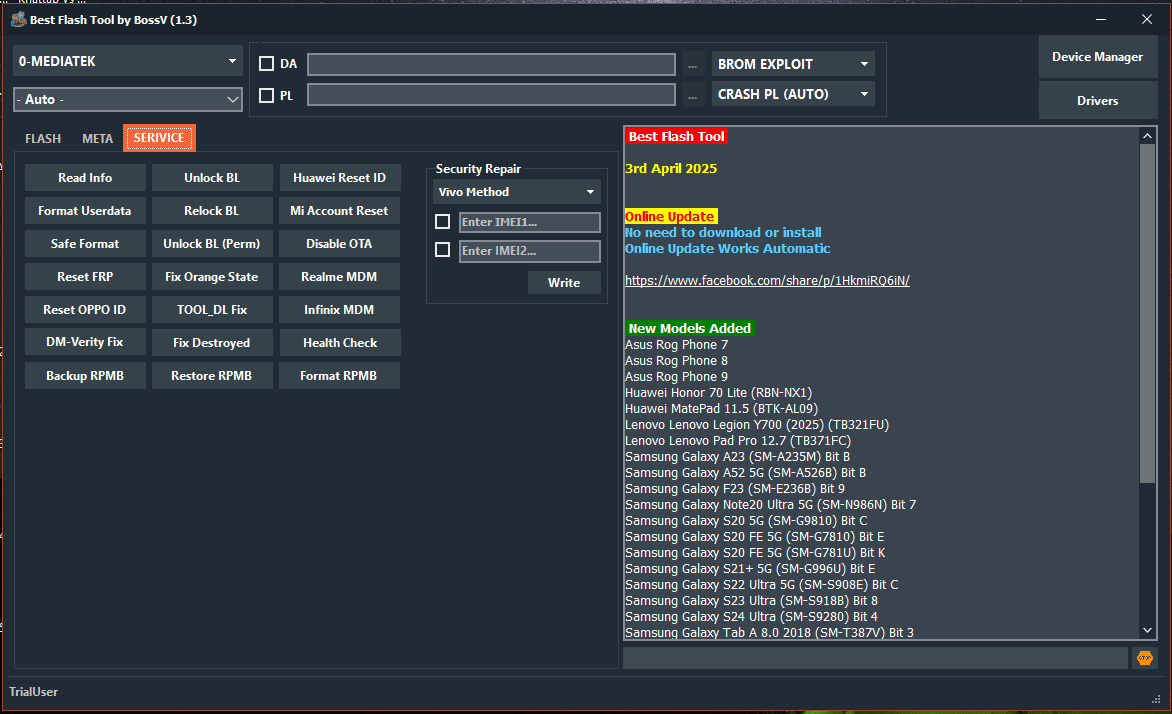The width and height of the screenshot is (1172, 714).
Task: Click the Drivers button
Action: coord(1097,100)
